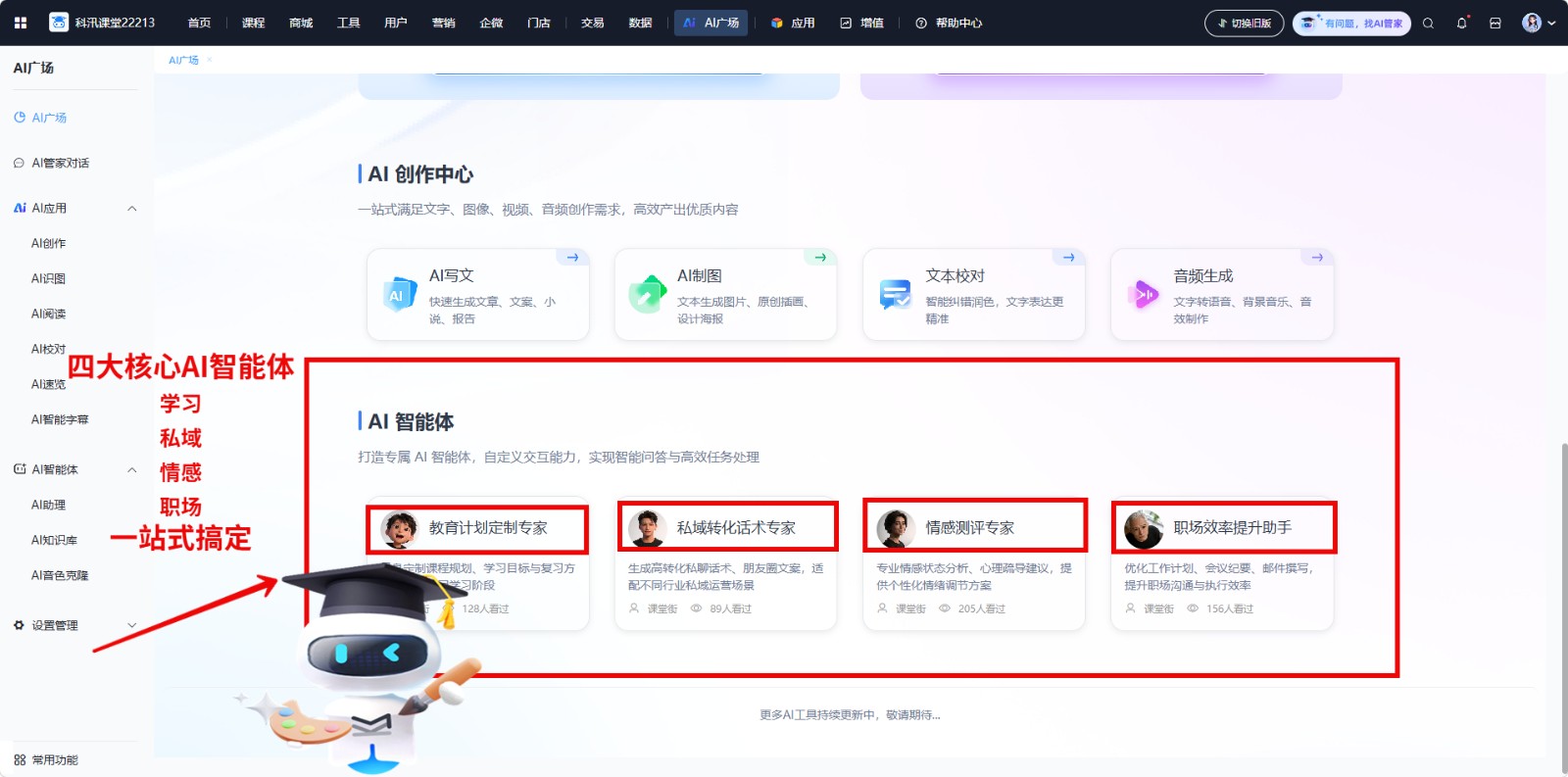The image size is (1568, 777).
Task: Click the 私域转化话术专家 title
Action: (x=736, y=528)
